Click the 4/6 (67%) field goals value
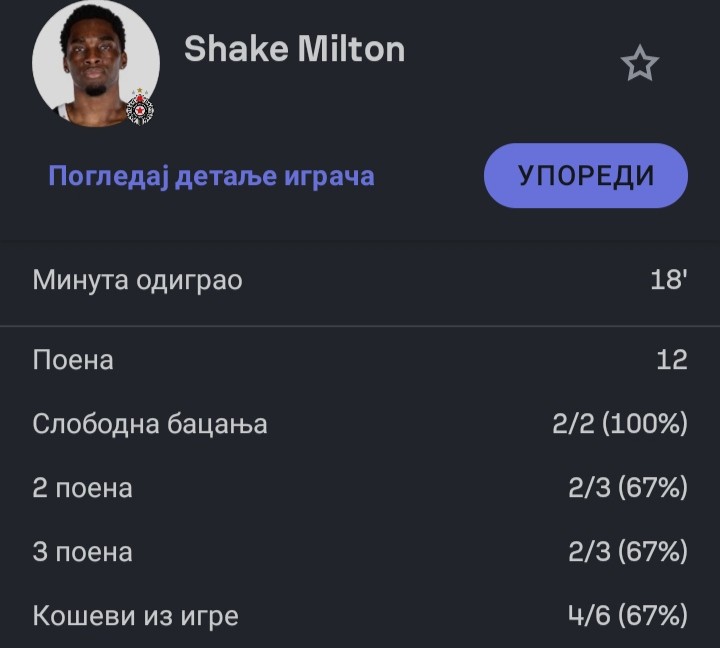 point(626,616)
